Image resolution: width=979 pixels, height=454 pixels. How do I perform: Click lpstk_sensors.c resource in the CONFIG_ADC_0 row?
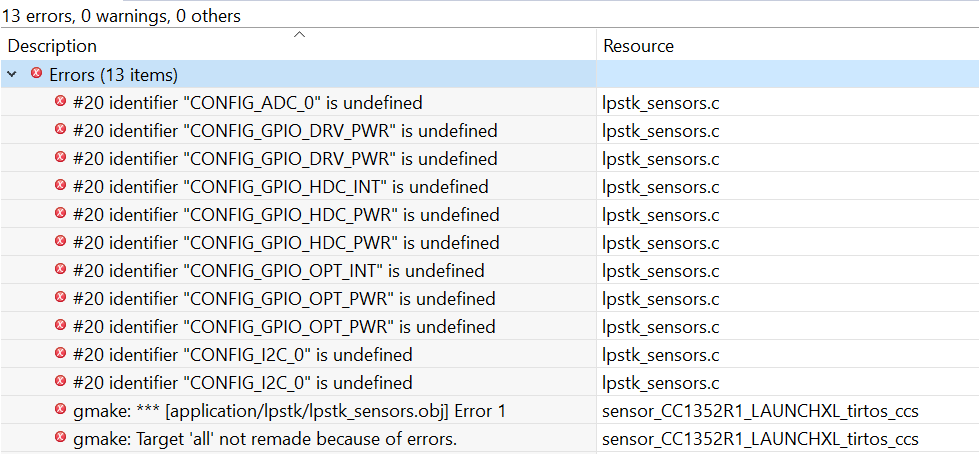[x=660, y=102]
